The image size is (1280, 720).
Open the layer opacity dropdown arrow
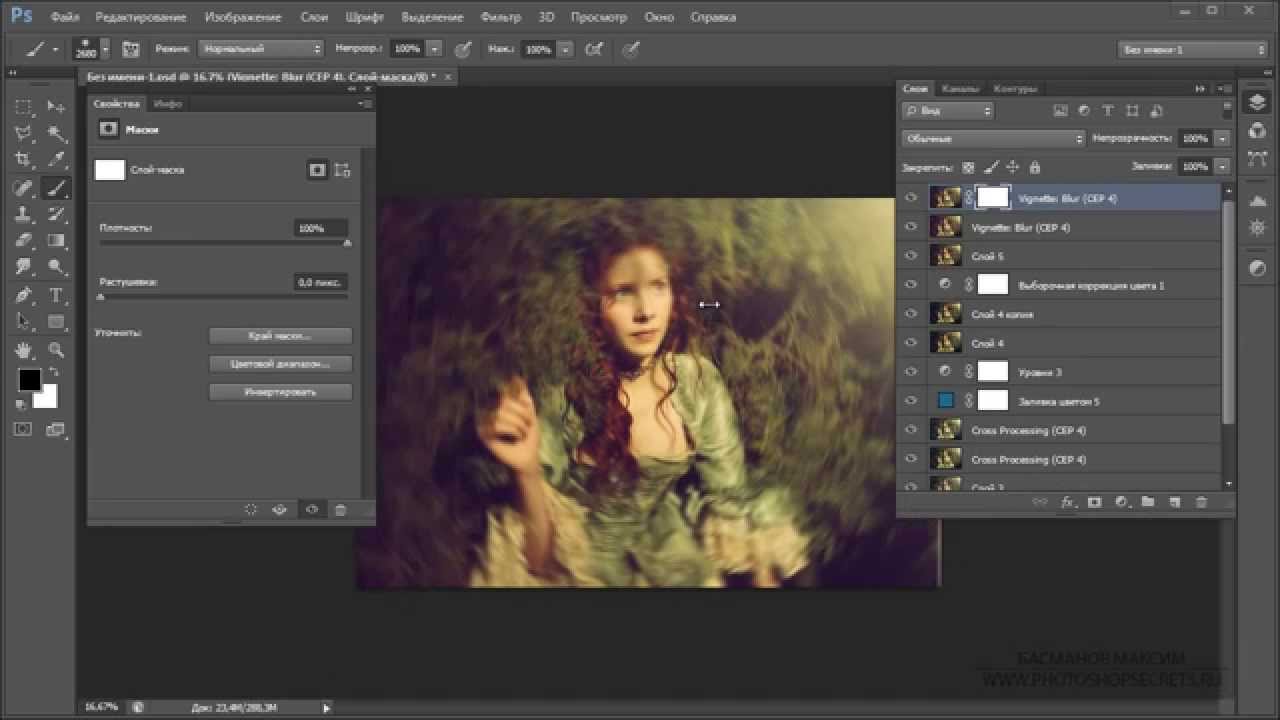pos(1222,139)
